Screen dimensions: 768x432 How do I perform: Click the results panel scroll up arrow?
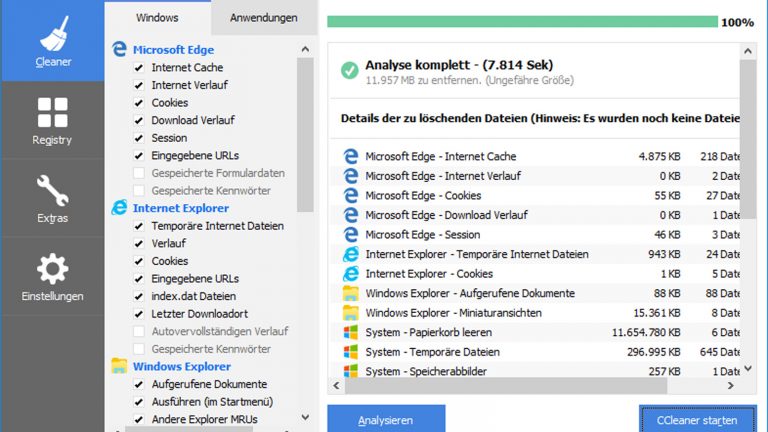748,51
